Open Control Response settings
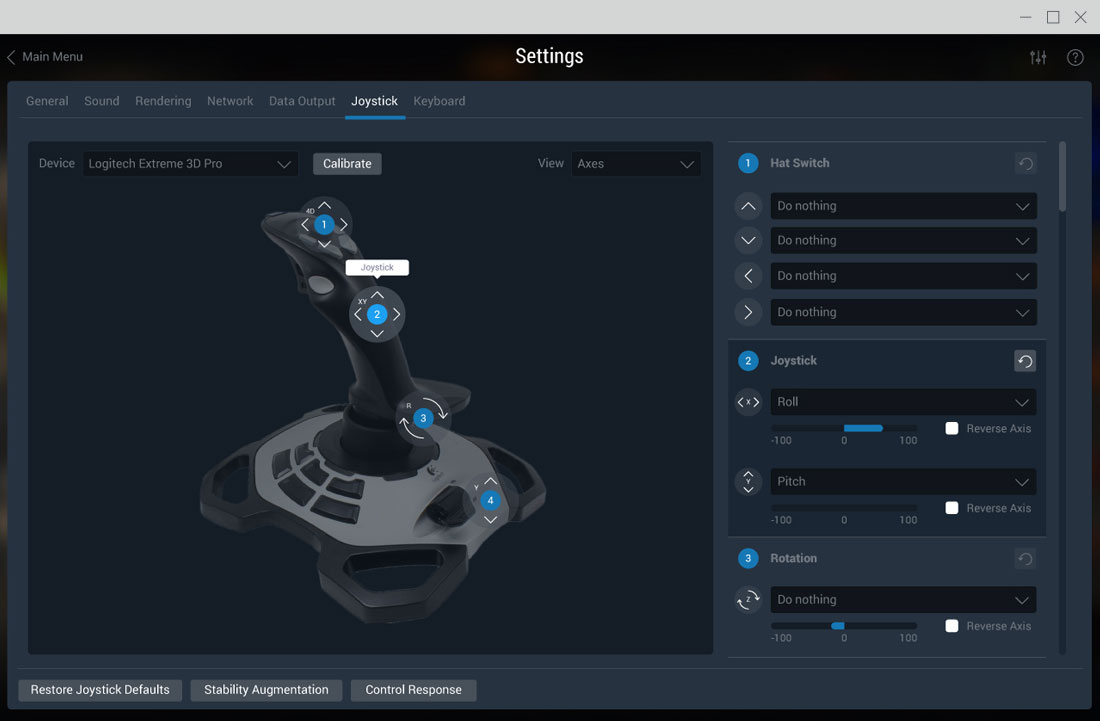Screen dimensions: 1100x721 coord(413,690)
